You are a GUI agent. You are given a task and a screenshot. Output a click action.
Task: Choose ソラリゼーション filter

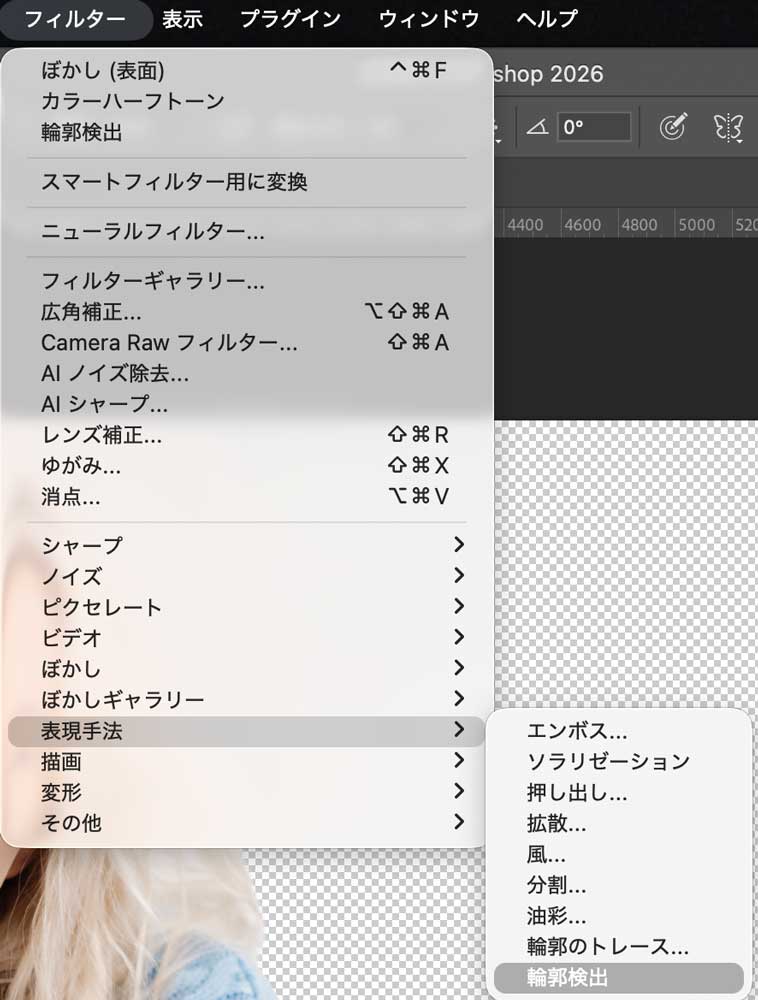click(x=619, y=761)
